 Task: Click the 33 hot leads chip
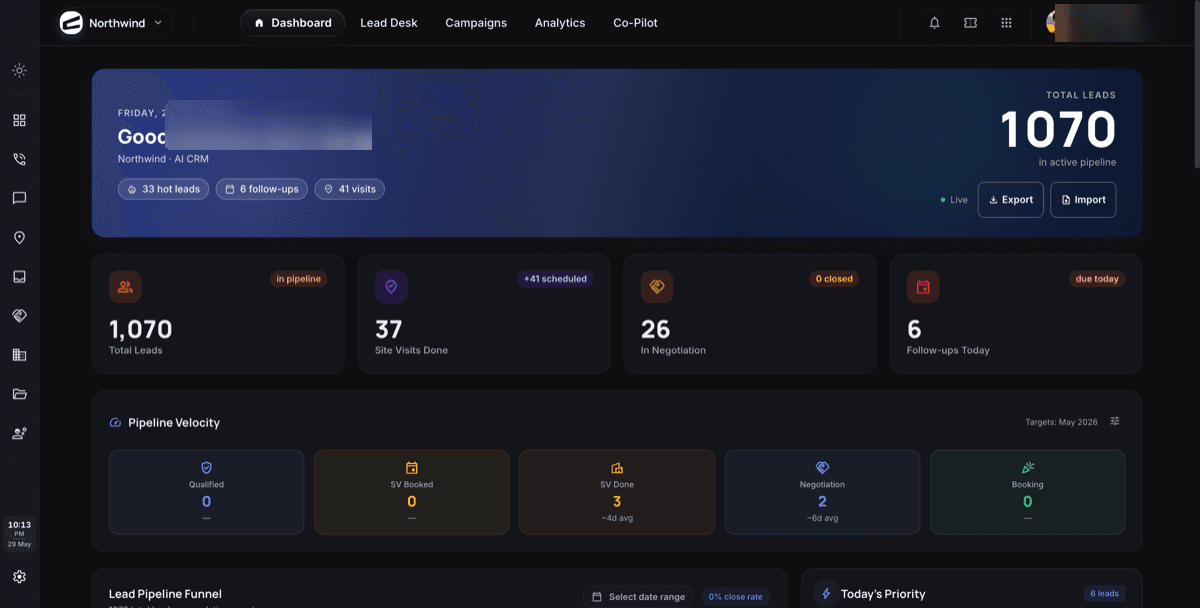coord(163,189)
